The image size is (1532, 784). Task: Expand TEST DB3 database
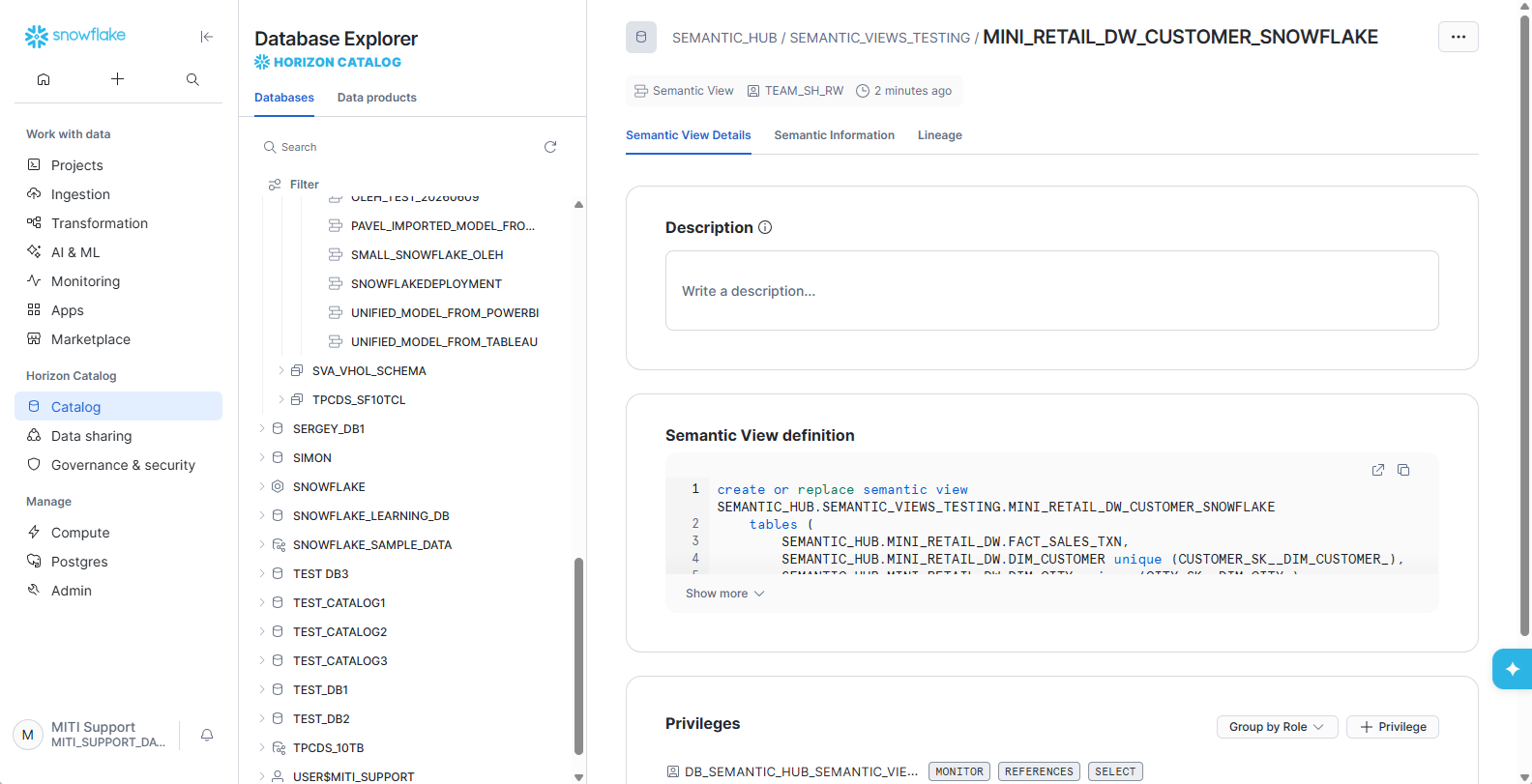tap(262, 573)
